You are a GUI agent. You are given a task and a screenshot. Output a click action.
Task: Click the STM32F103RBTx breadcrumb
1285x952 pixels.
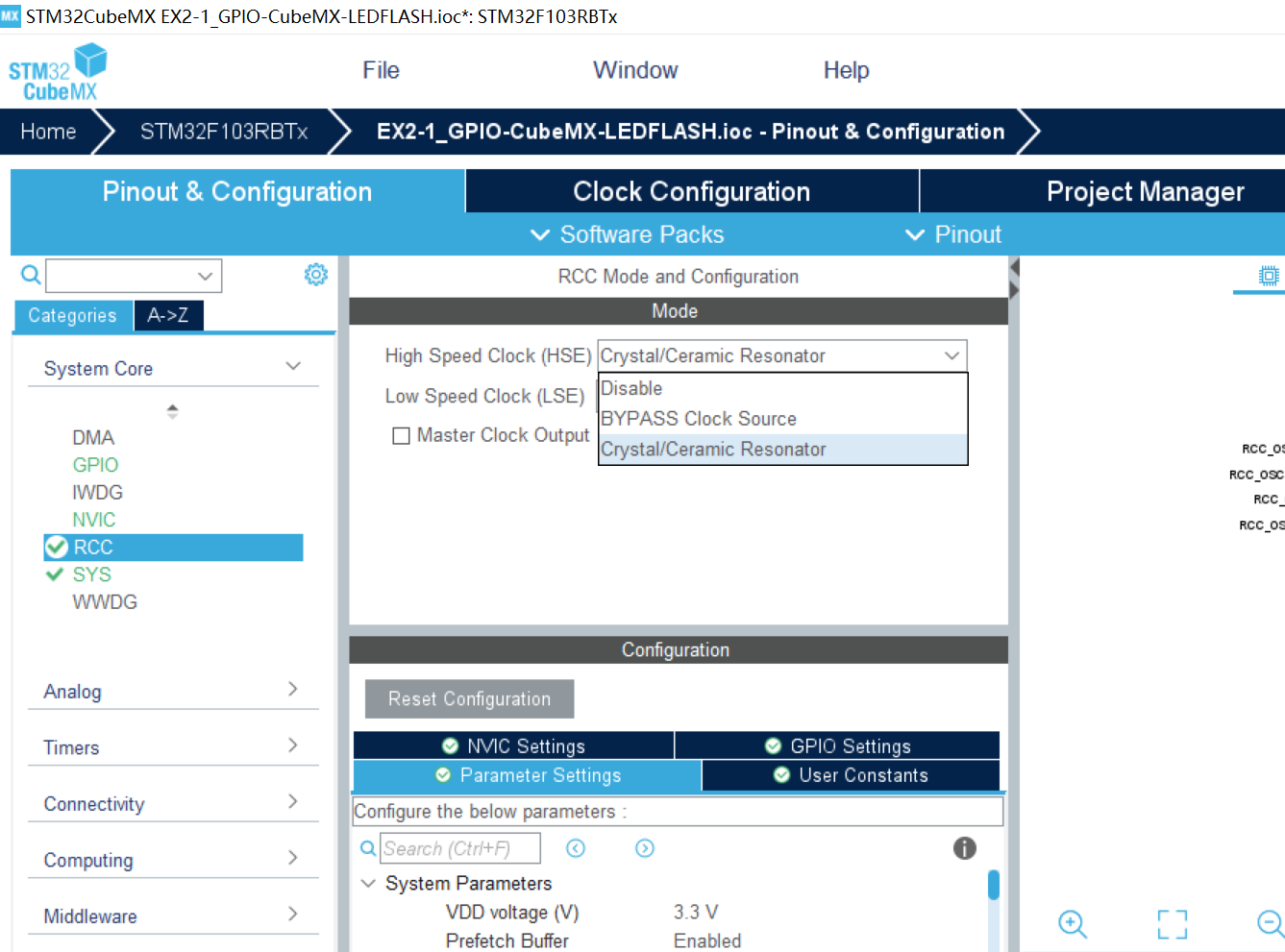tap(224, 132)
